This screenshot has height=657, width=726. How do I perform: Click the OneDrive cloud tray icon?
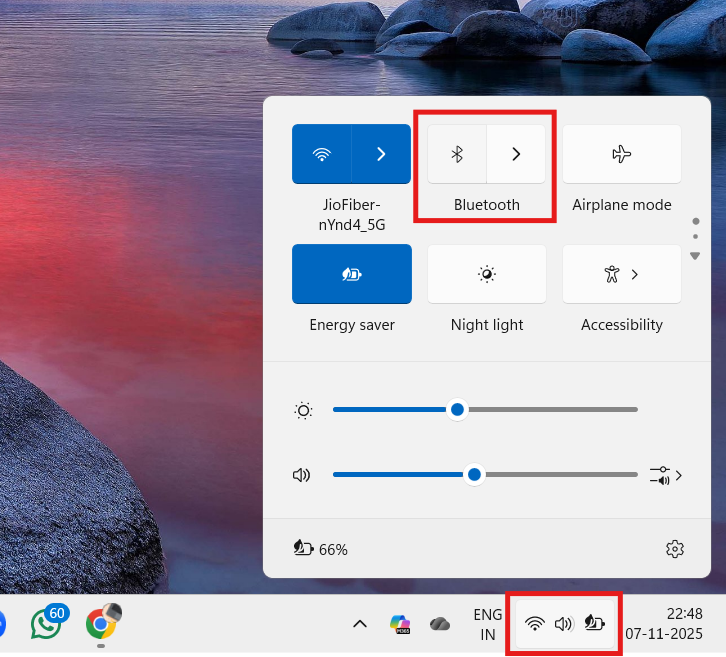(x=440, y=624)
